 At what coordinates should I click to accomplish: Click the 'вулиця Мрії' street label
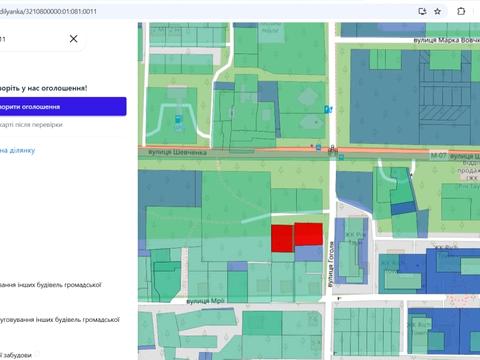205,301
